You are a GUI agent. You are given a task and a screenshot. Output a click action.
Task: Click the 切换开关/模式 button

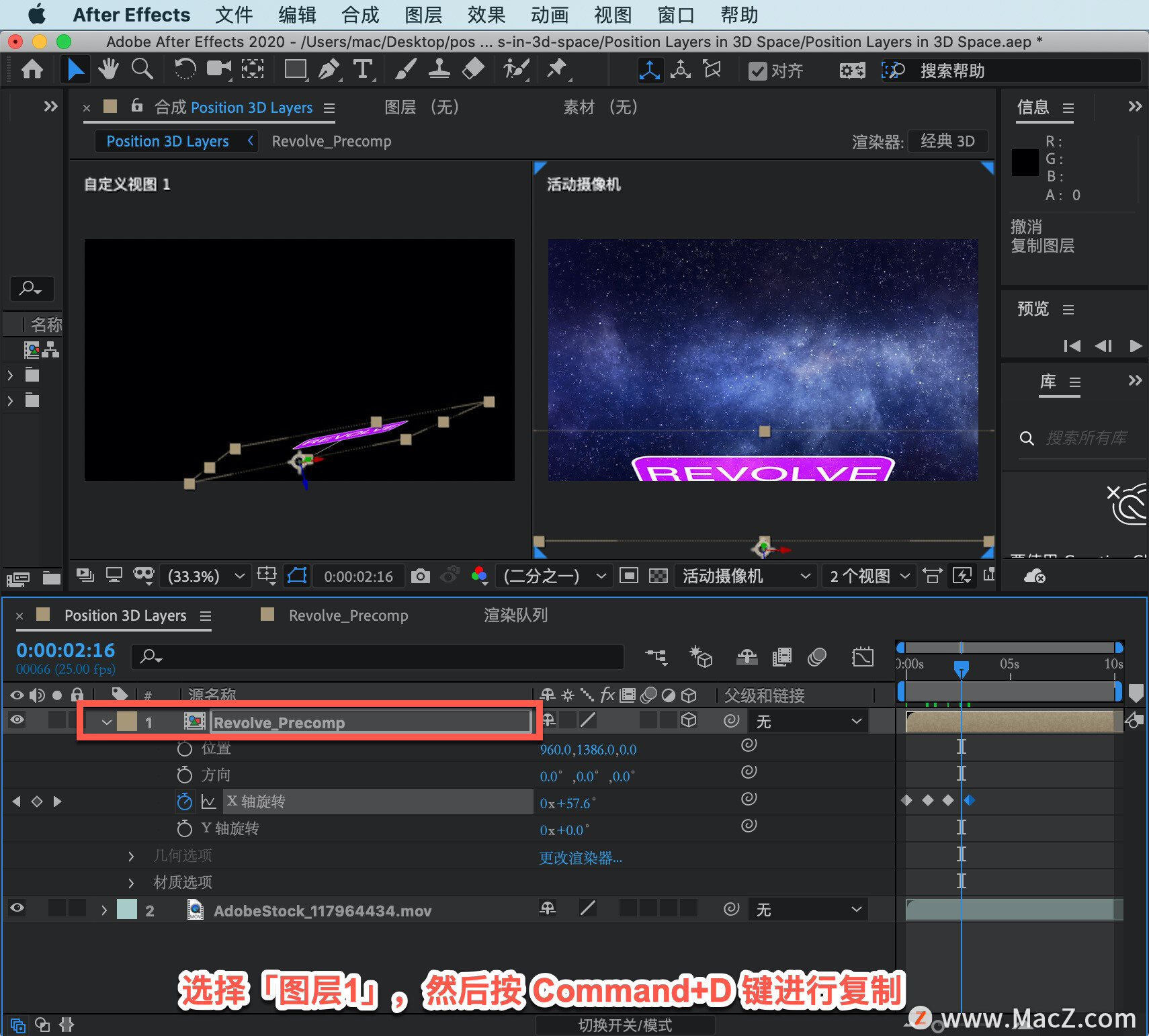click(625, 1025)
